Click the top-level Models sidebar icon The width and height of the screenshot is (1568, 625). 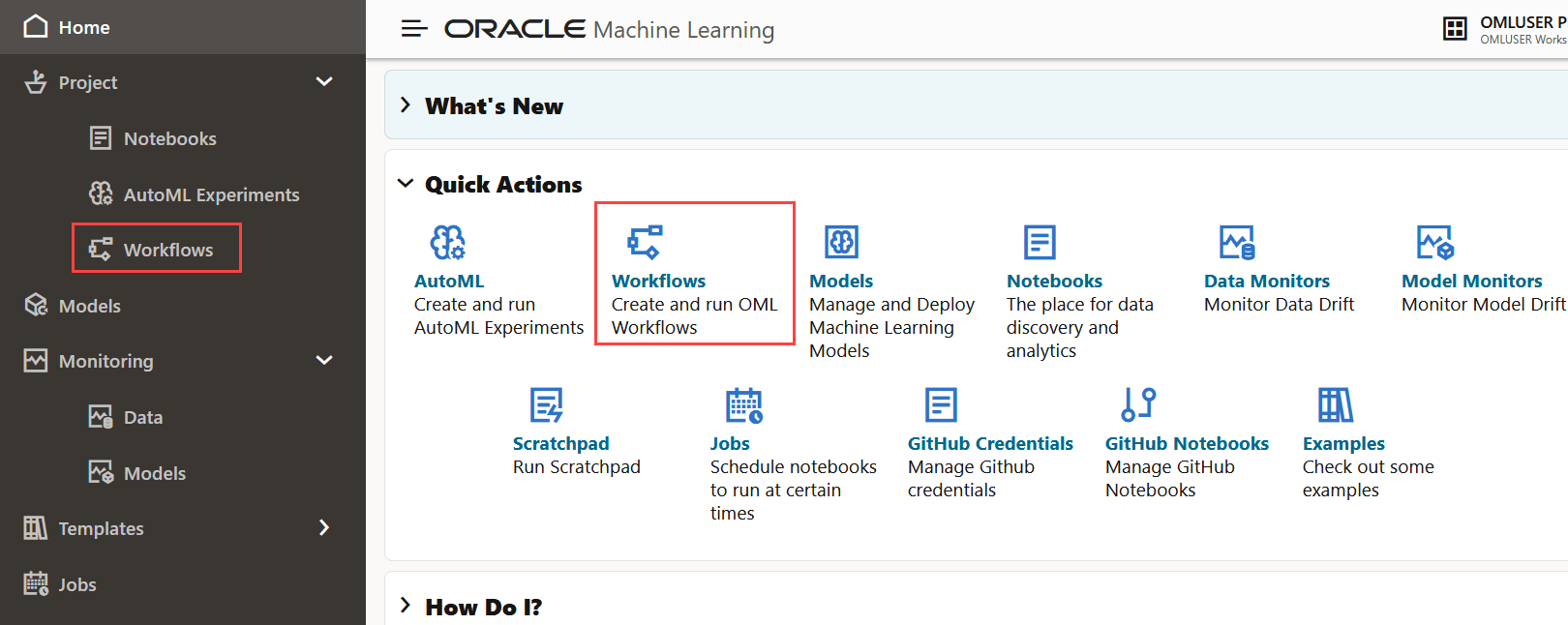click(x=36, y=305)
